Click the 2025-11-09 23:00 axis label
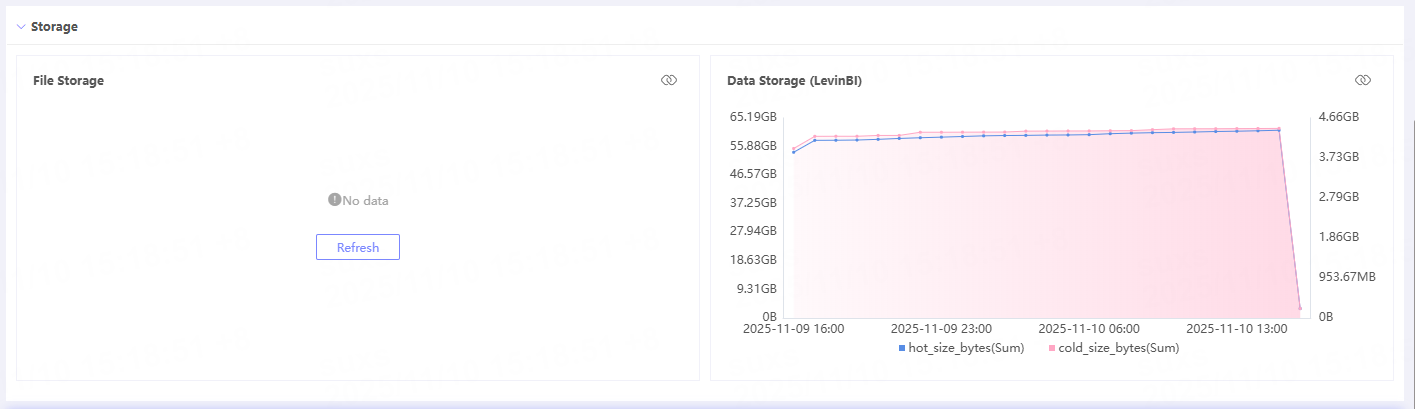This screenshot has height=409, width=1415. [940, 328]
